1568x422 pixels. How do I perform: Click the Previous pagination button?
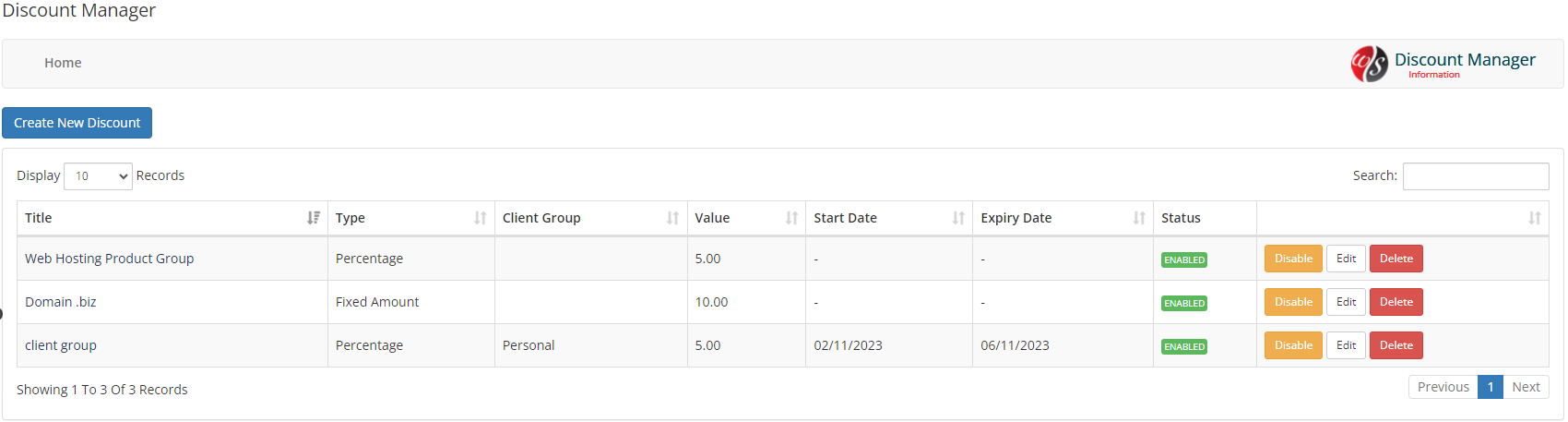click(1443, 387)
